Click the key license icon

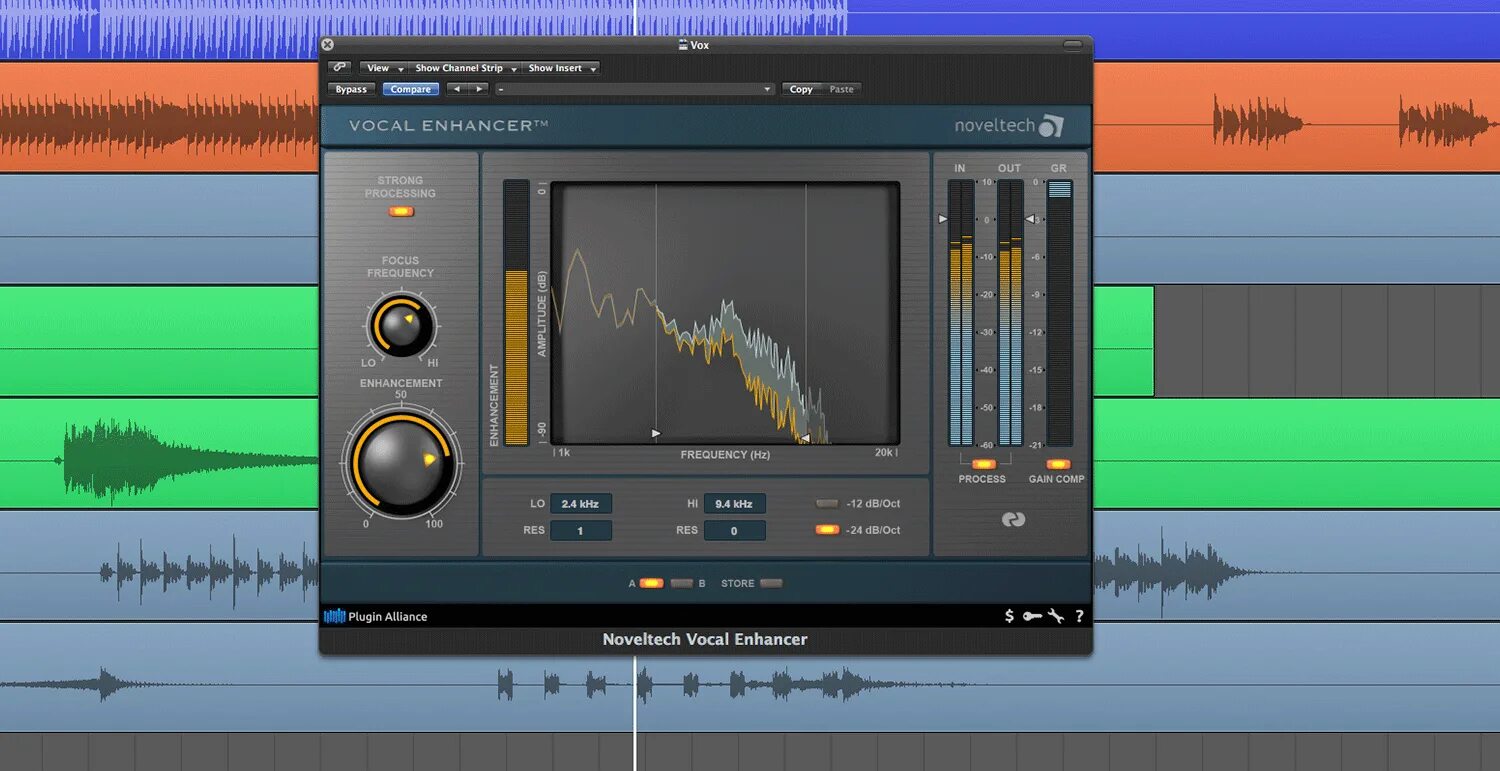pyautogui.click(x=1032, y=616)
